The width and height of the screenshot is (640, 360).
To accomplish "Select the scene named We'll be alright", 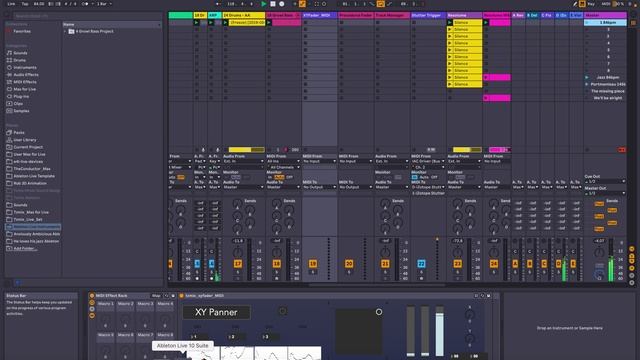I will (608, 98).
